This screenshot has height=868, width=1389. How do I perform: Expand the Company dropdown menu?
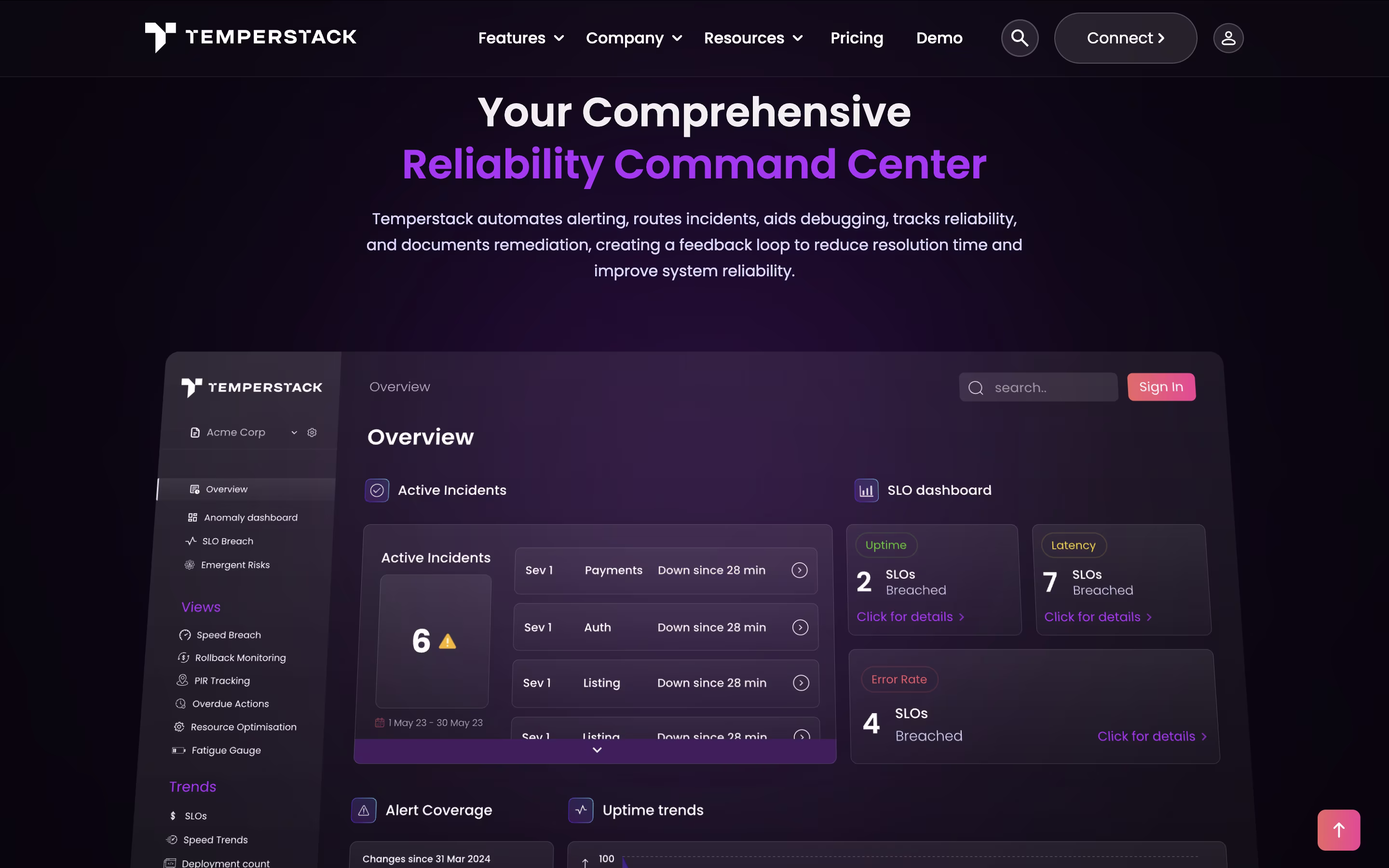click(x=634, y=38)
